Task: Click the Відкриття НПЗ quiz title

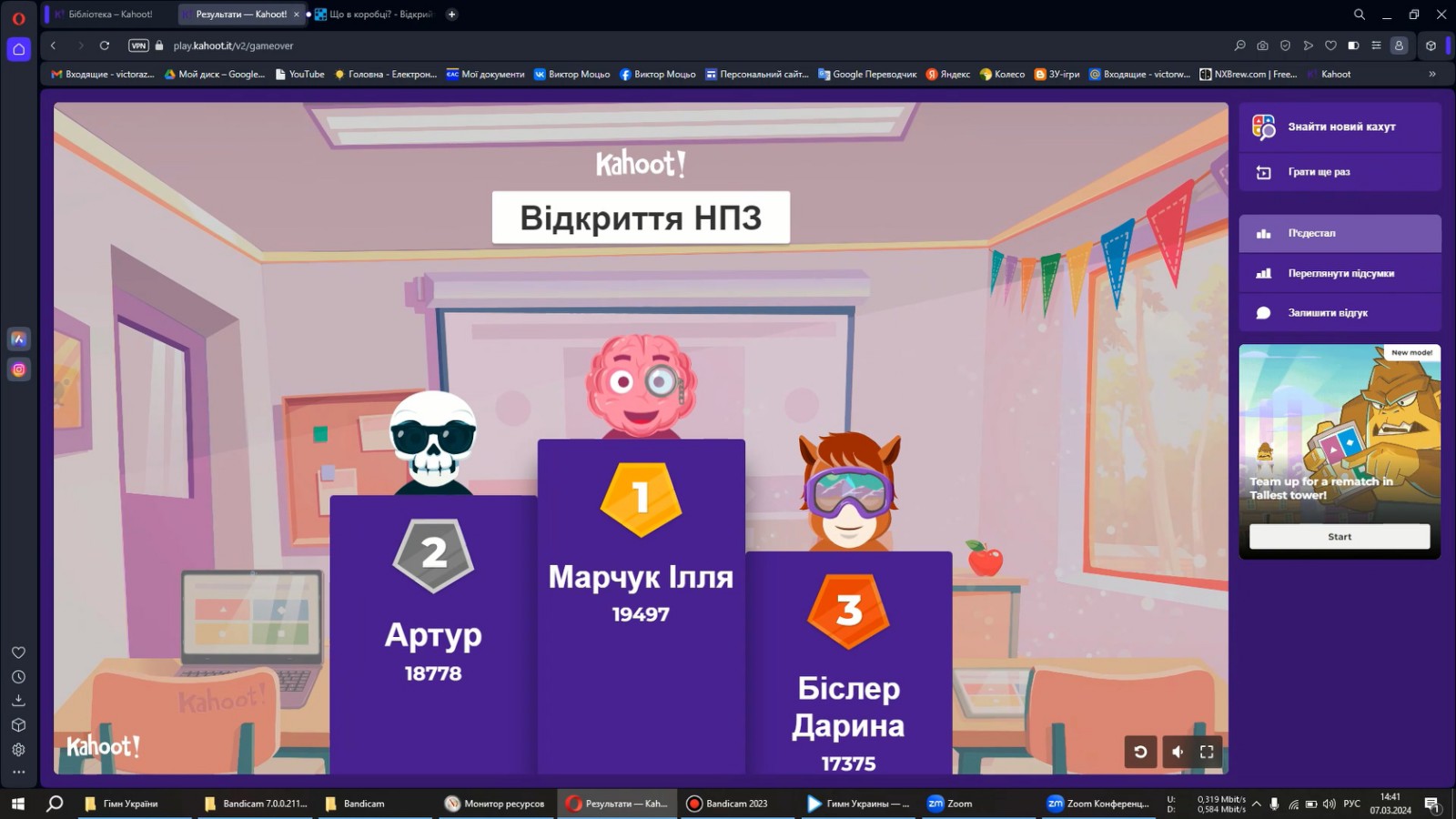Action: point(641,218)
